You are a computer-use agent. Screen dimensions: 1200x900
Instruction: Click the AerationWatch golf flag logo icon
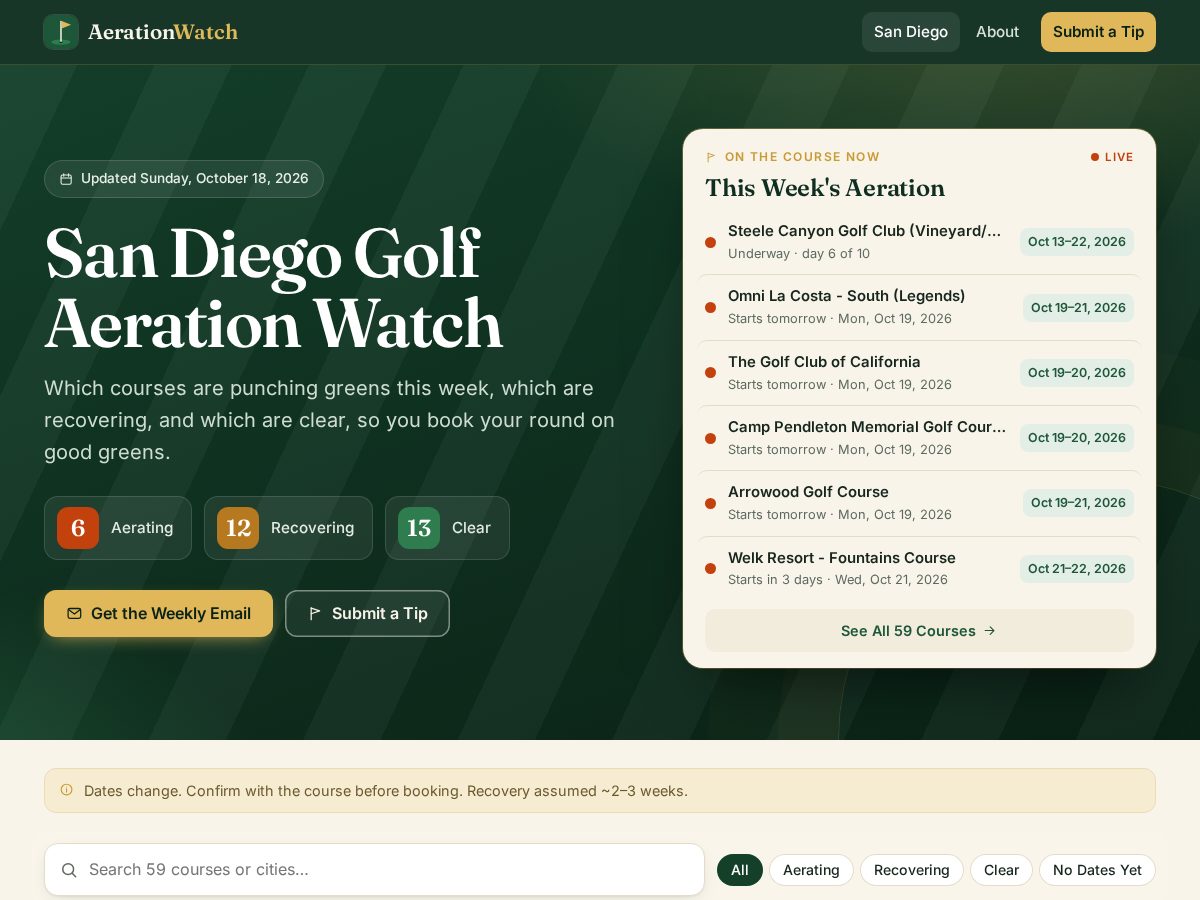61,32
